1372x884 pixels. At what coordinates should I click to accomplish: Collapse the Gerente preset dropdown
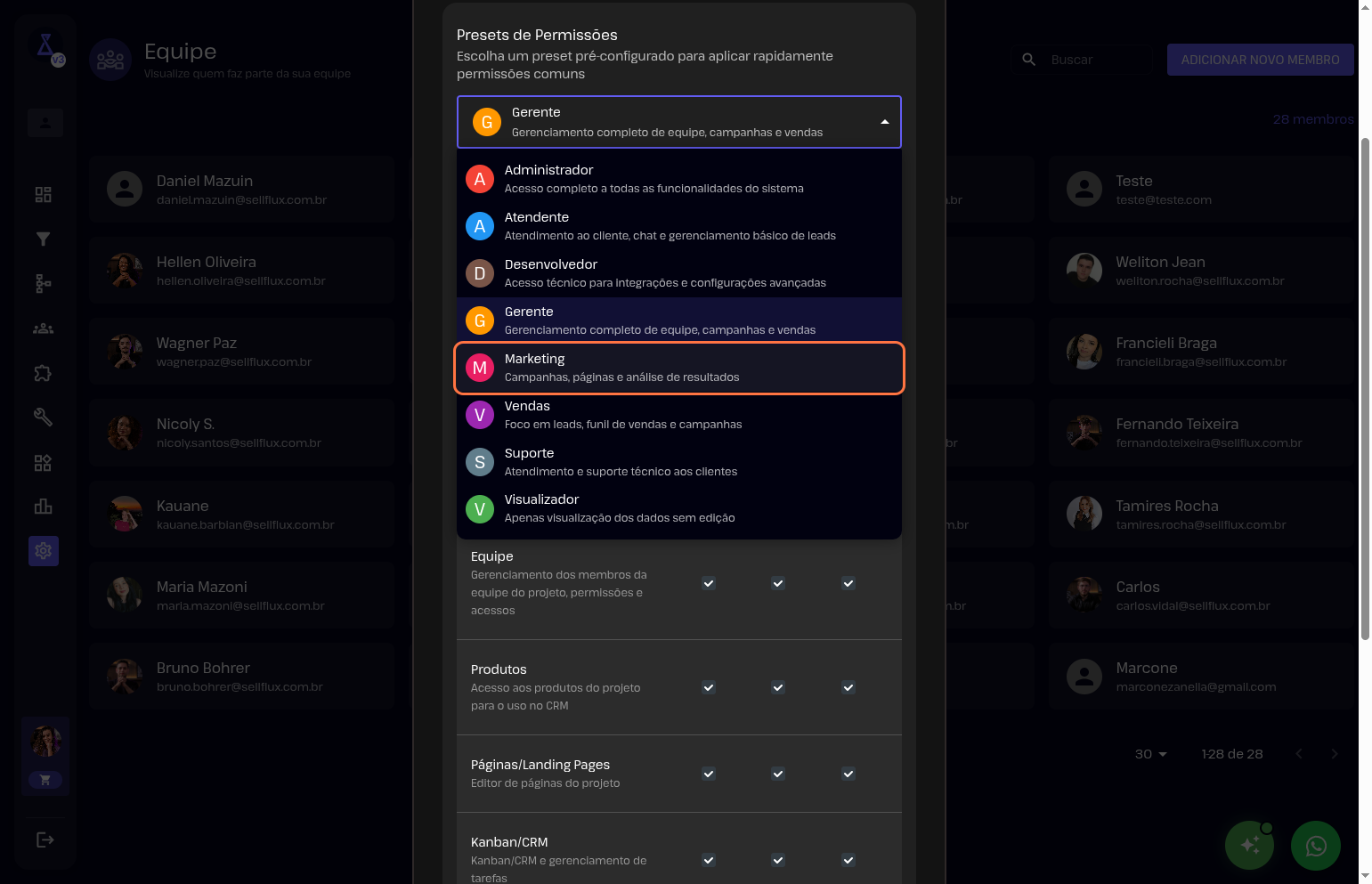pyautogui.click(x=883, y=122)
